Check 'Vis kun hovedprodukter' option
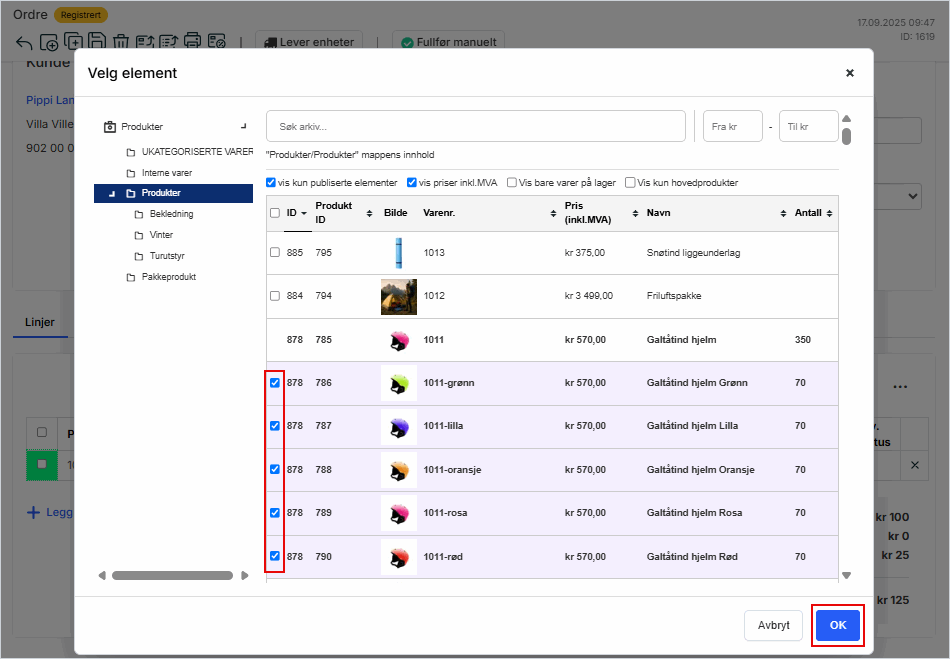 pyautogui.click(x=630, y=183)
